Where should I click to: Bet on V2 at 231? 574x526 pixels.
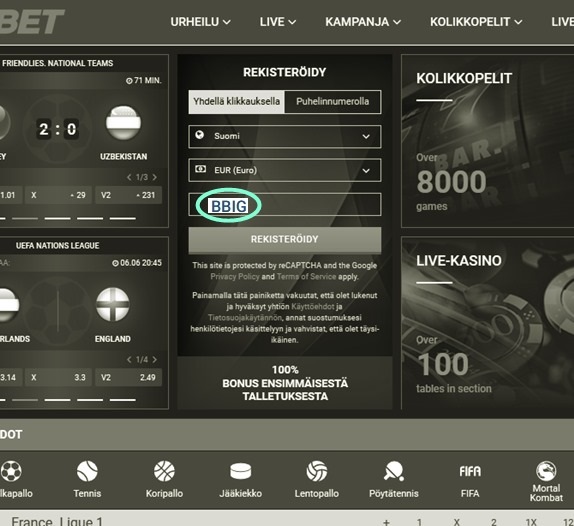[x=128, y=195]
